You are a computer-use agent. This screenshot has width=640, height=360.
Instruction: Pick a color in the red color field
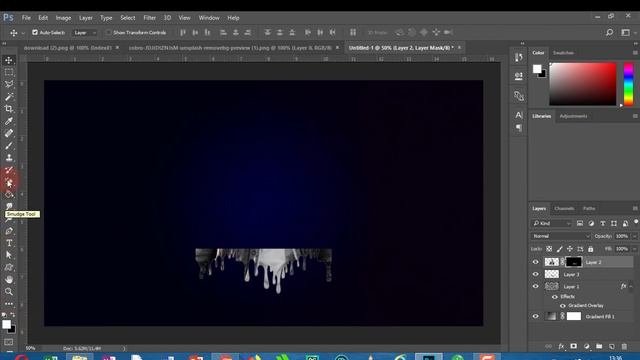tap(582, 84)
